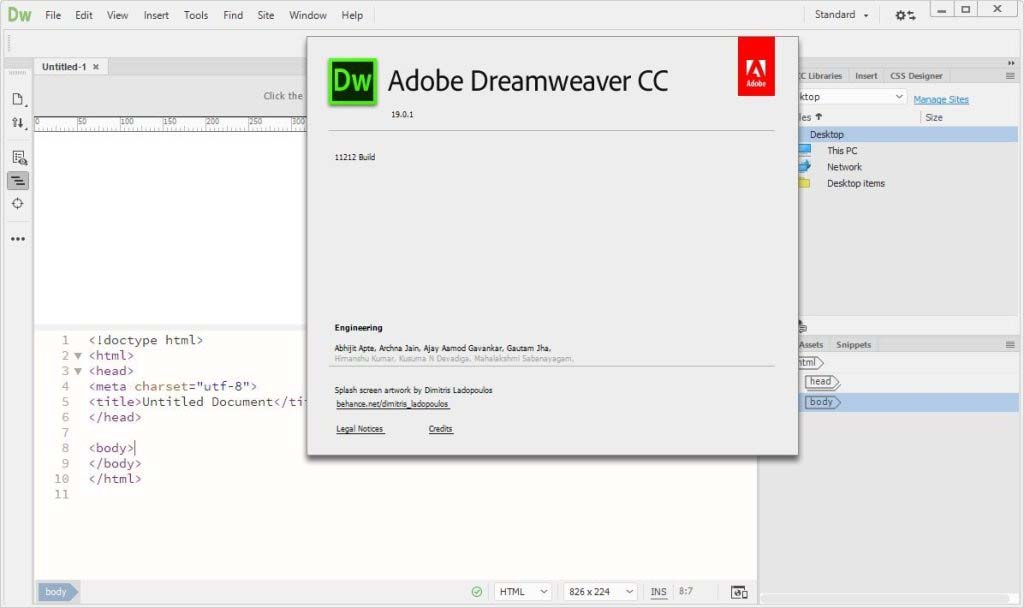Switch to the Snippets tab
The height and width of the screenshot is (608, 1024).
click(854, 345)
